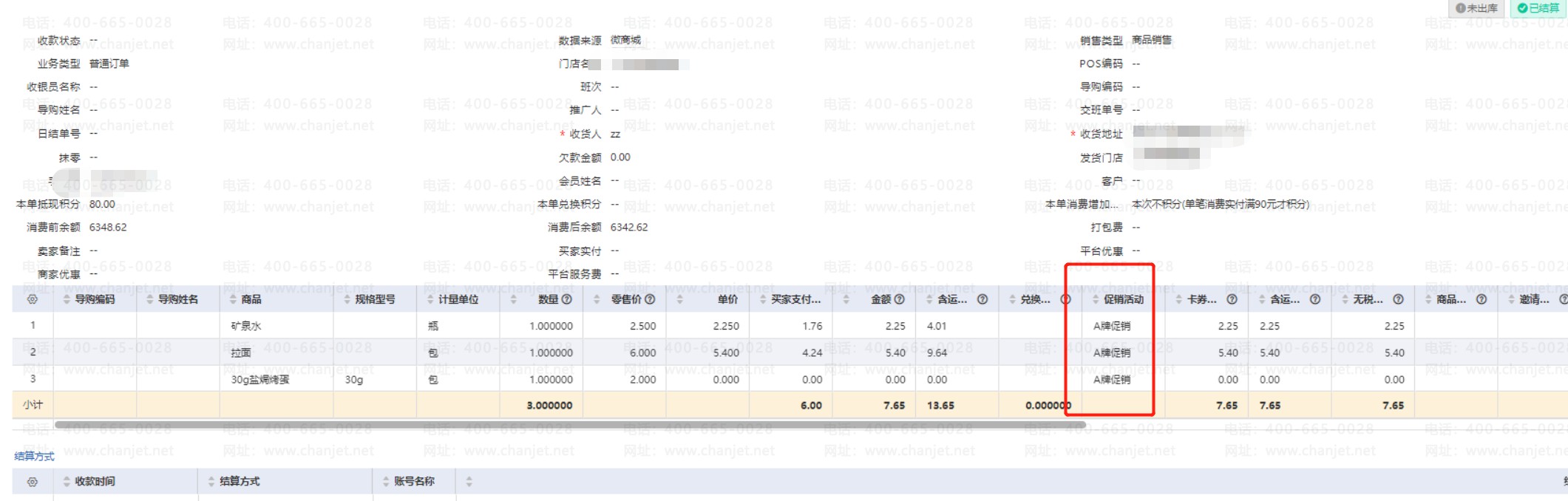Click the 小计 subtotal row label
Viewport: 1568px width, 501px height.
(x=33, y=405)
